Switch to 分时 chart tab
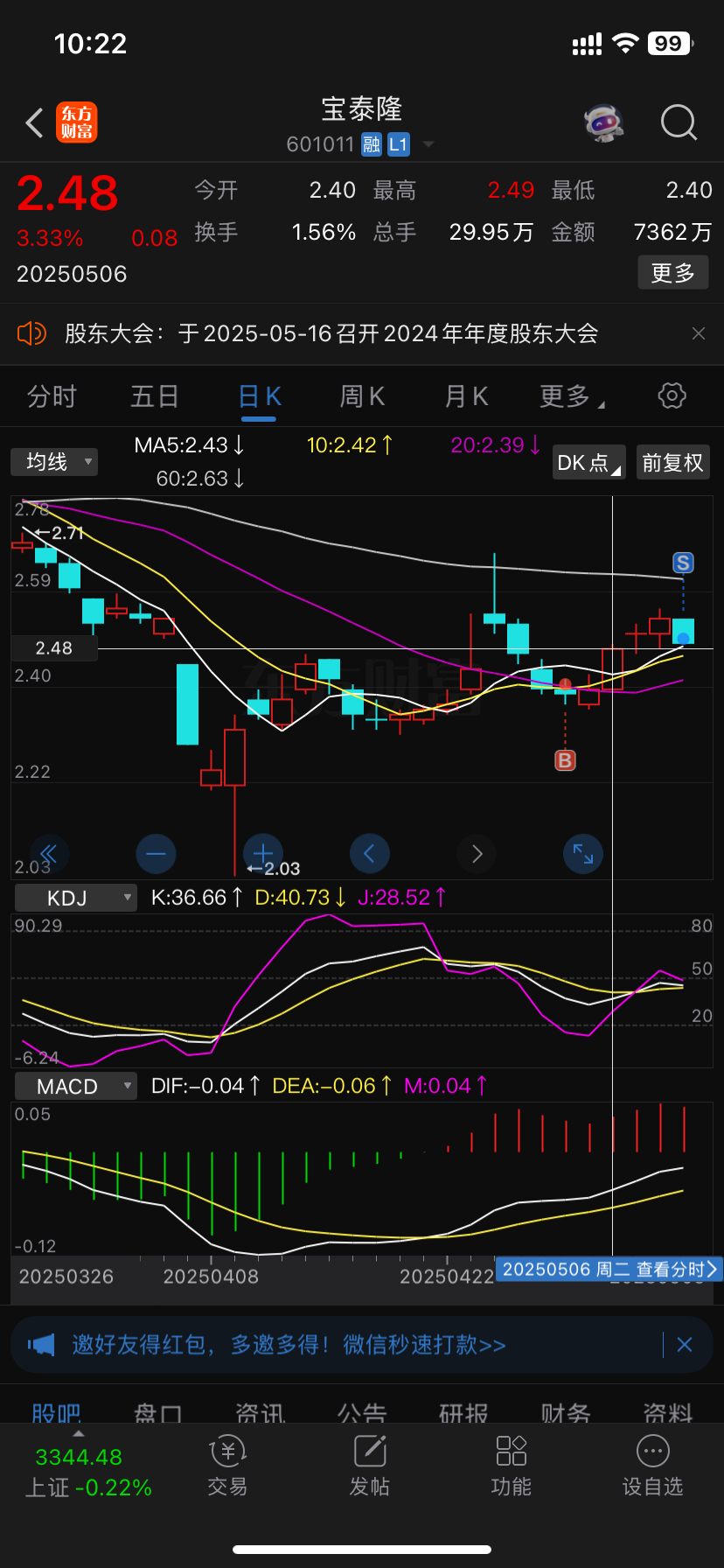 (x=52, y=396)
